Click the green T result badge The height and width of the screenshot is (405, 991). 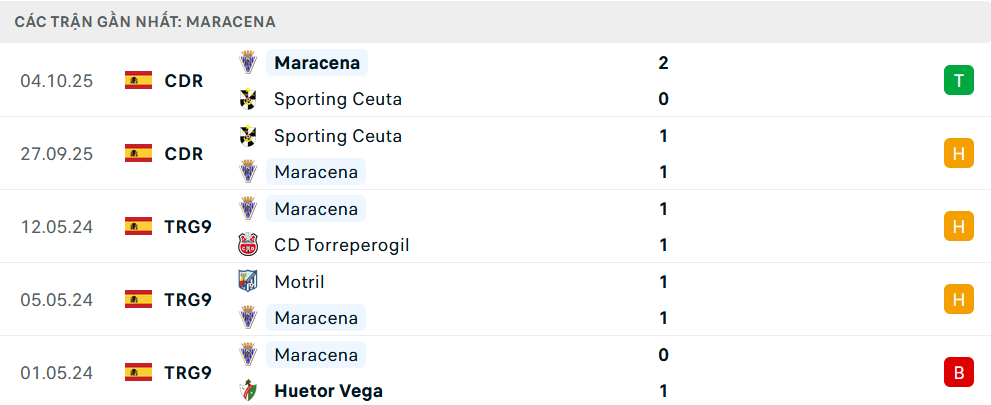pyautogui.click(x=958, y=80)
